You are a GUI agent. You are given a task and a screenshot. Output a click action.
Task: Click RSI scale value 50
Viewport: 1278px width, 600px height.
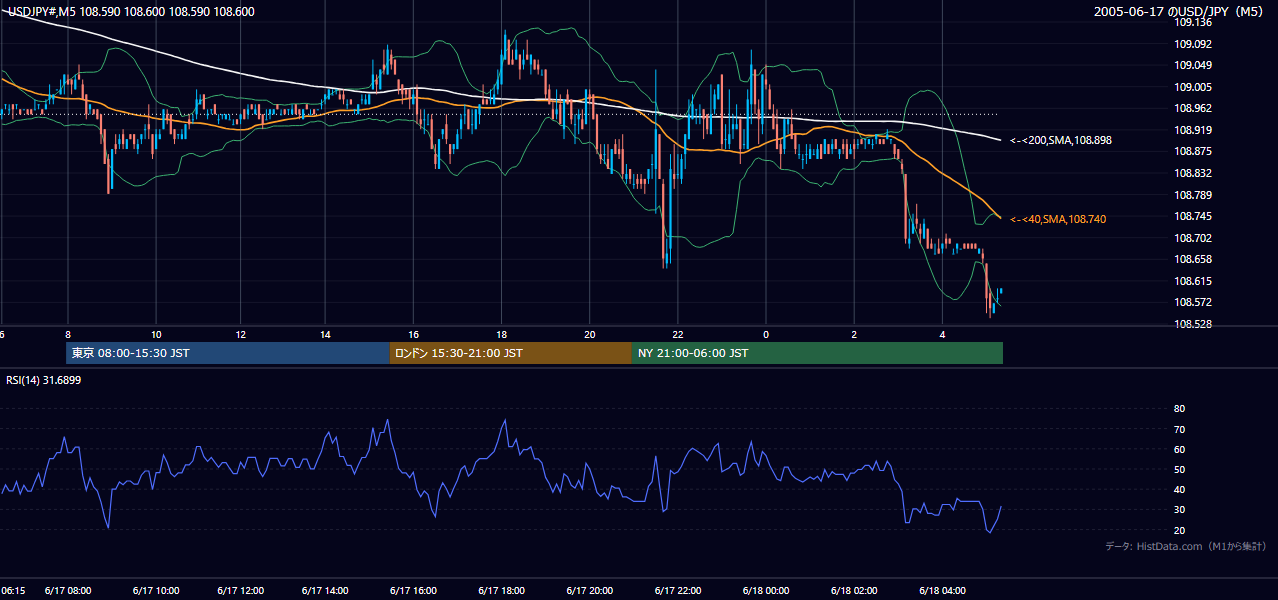1179,469
